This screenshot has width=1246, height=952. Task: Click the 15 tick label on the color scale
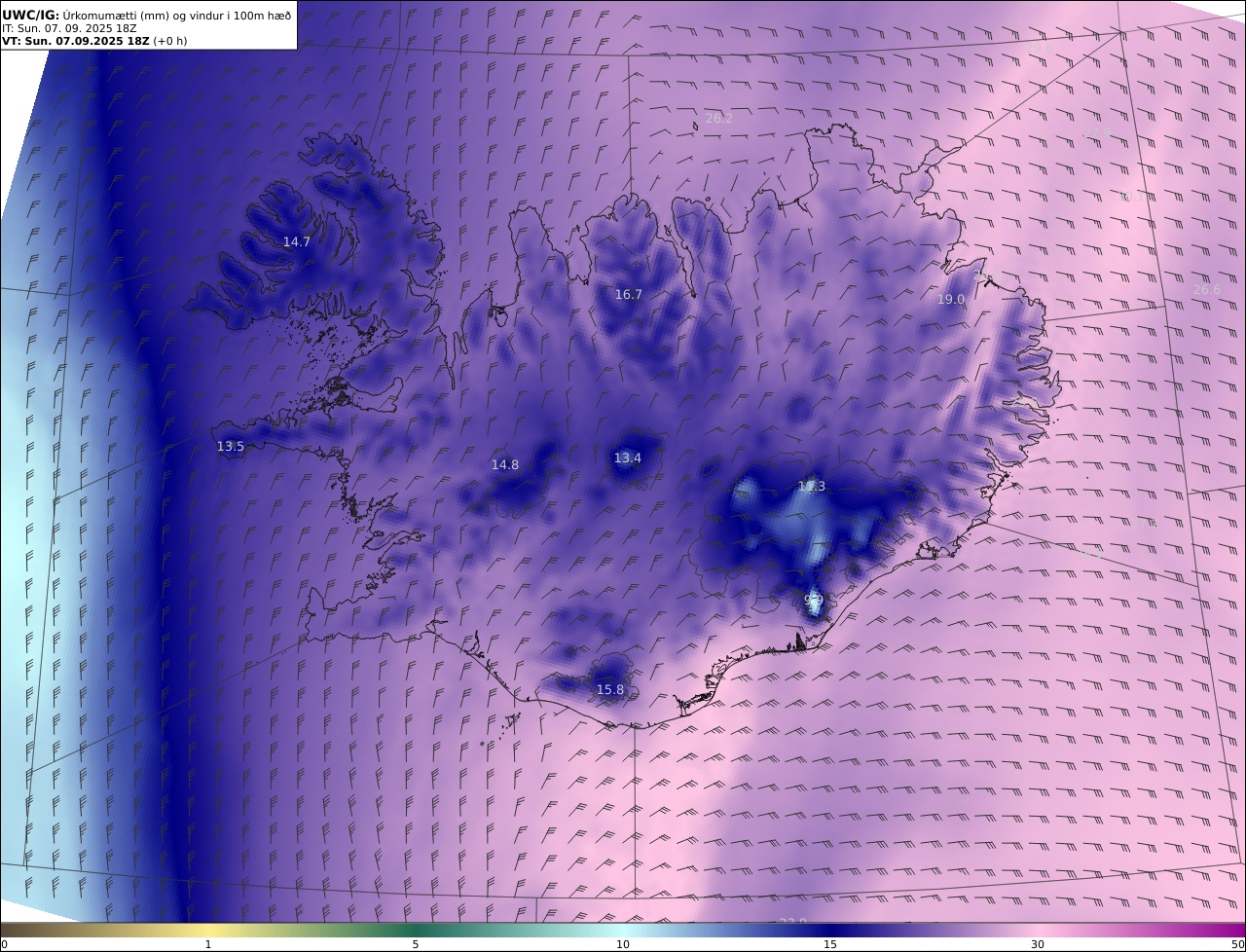830,944
